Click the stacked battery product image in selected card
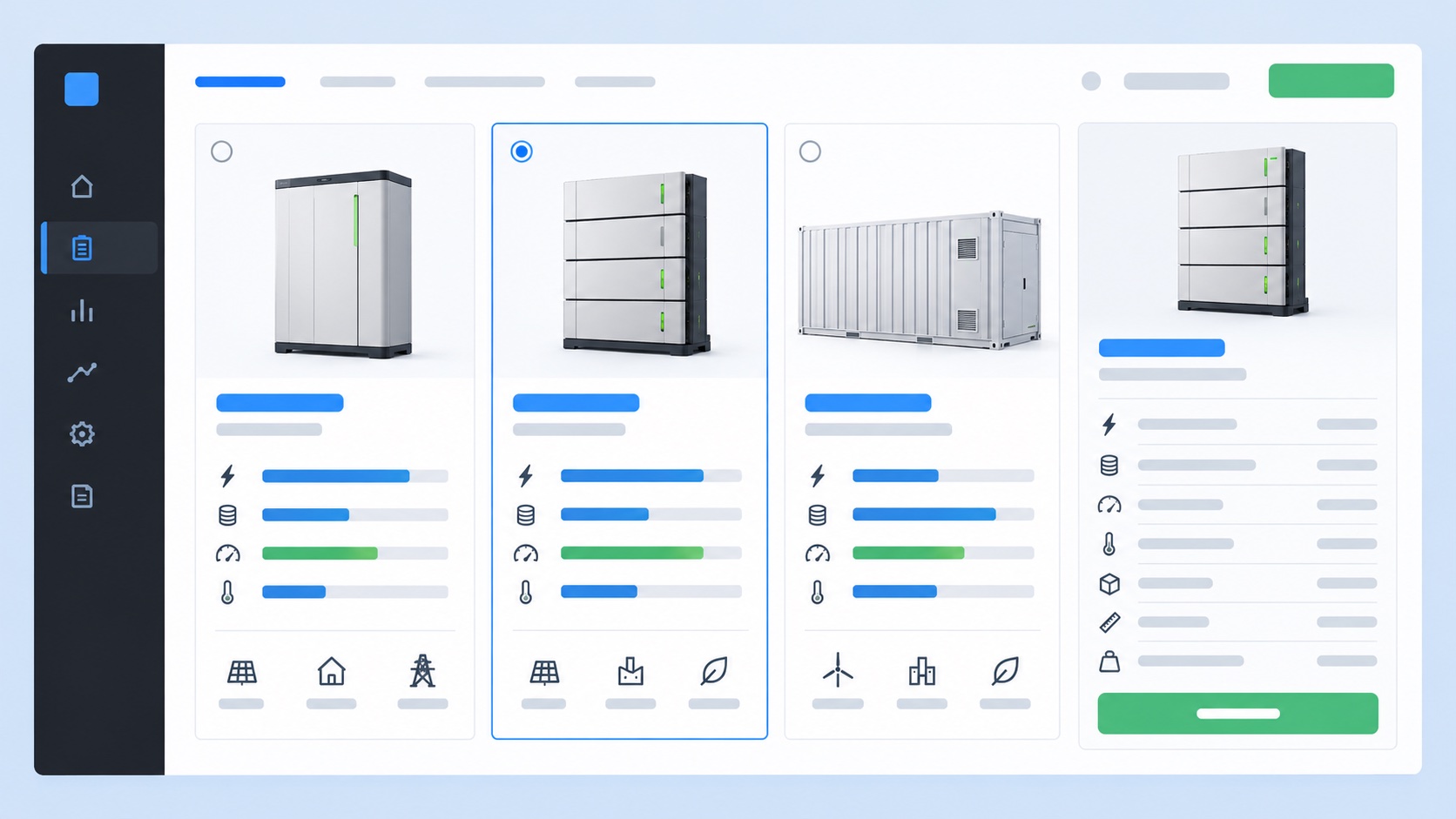The height and width of the screenshot is (819, 1456). point(636,263)
